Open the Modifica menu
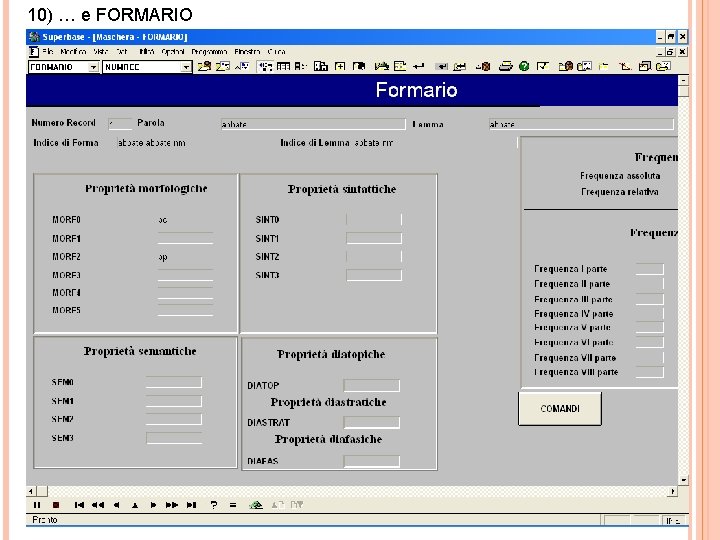Image resolution: width=720 pixels, height=540 pixels. pyautogui.click(x=73, y=51)
